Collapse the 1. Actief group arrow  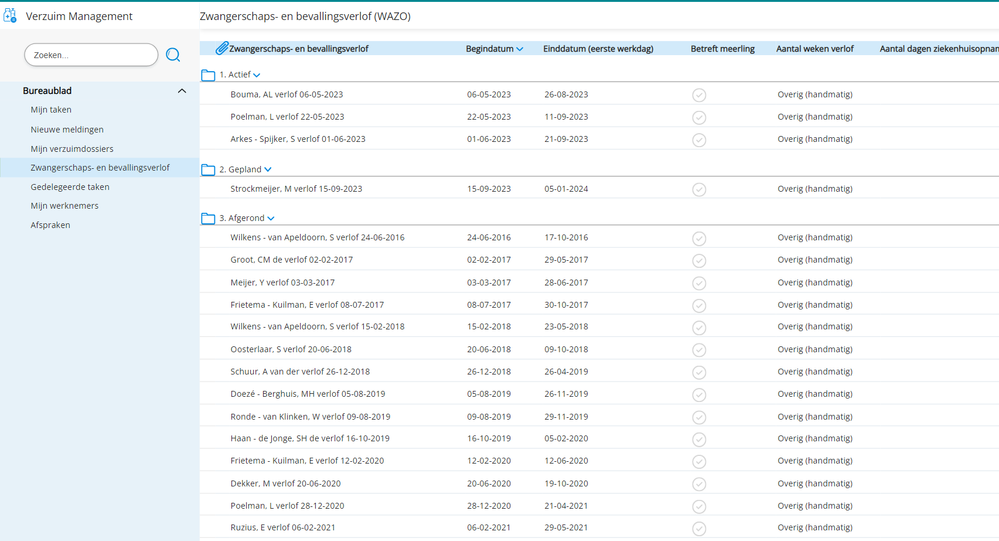257,75
